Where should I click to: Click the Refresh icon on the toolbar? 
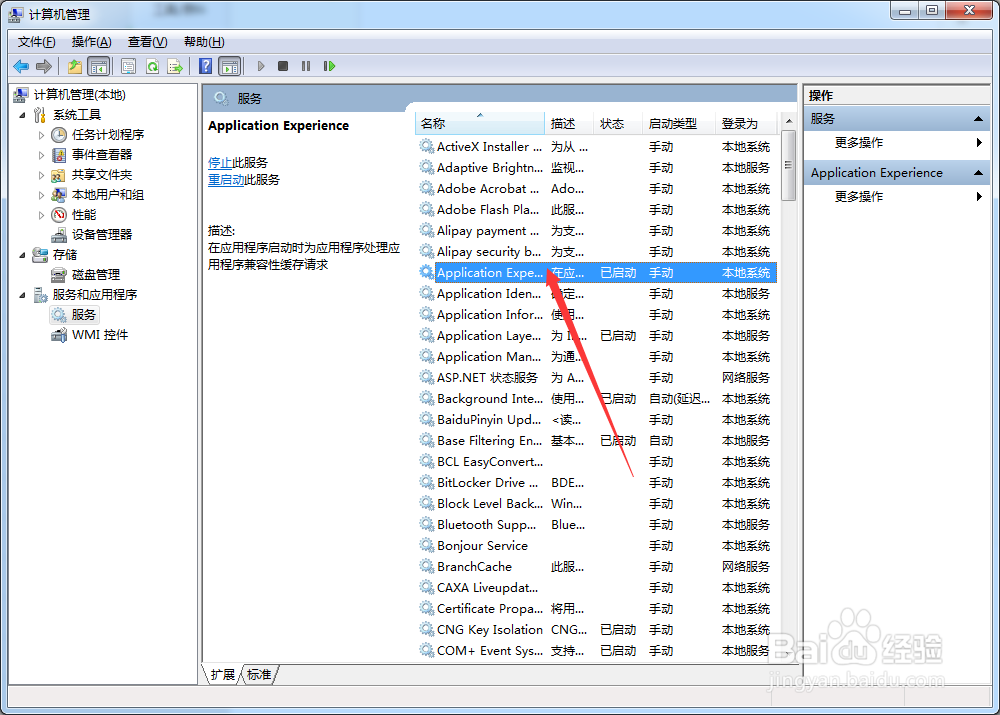151,66
